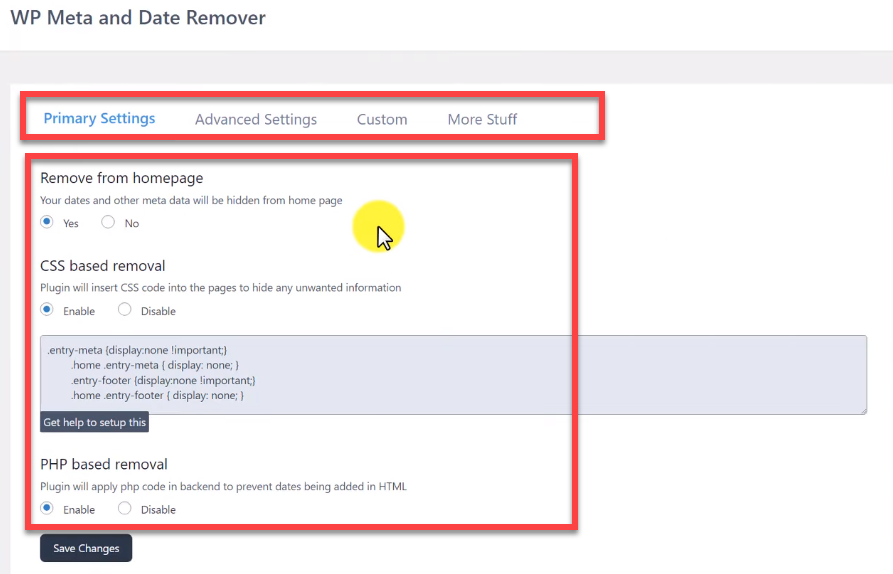Image resolution: width=893 pixels, height=574 pixels.
Task: Enable PHP based removal
Action: click(47, 509)
